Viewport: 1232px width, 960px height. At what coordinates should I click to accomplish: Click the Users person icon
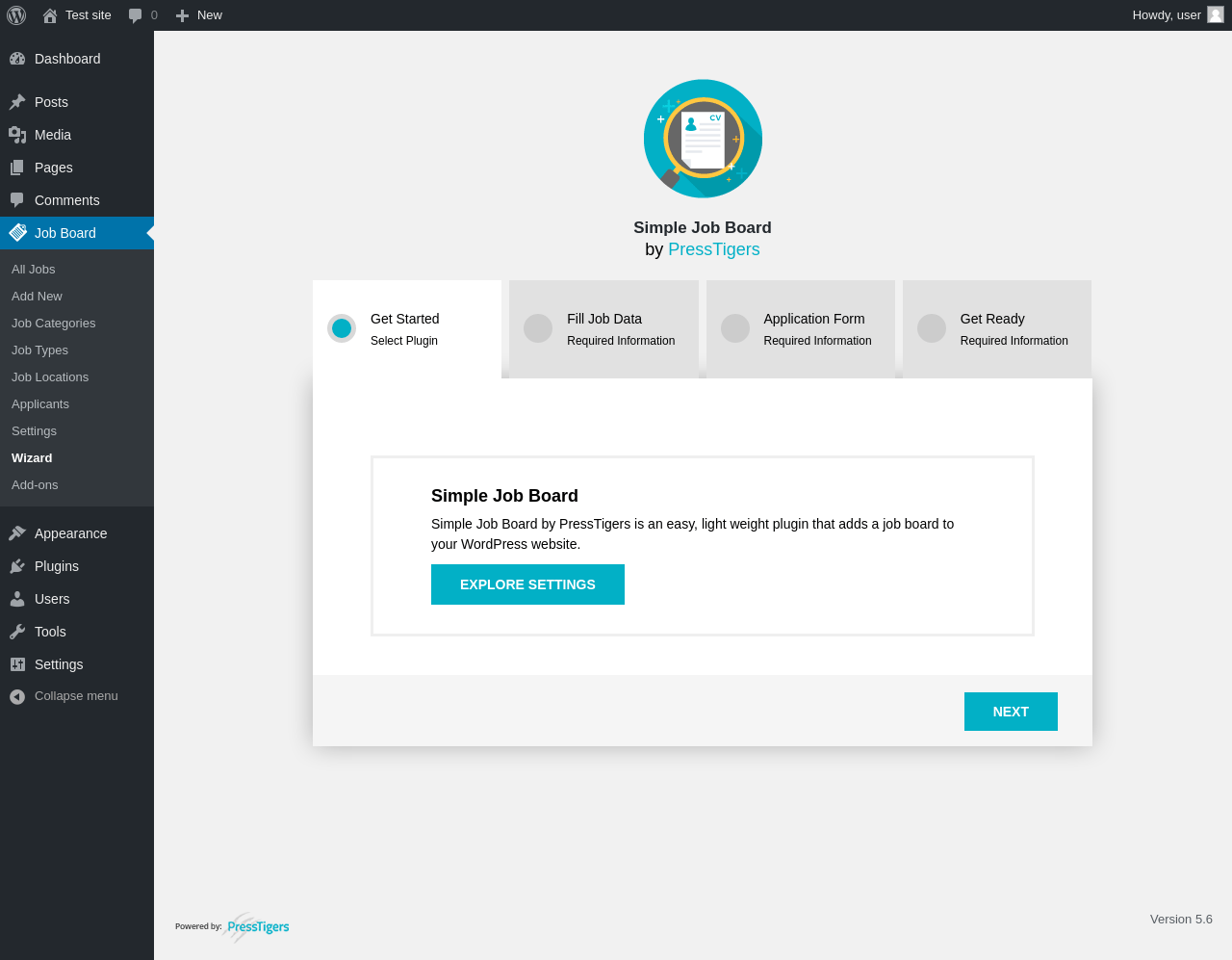17,599
